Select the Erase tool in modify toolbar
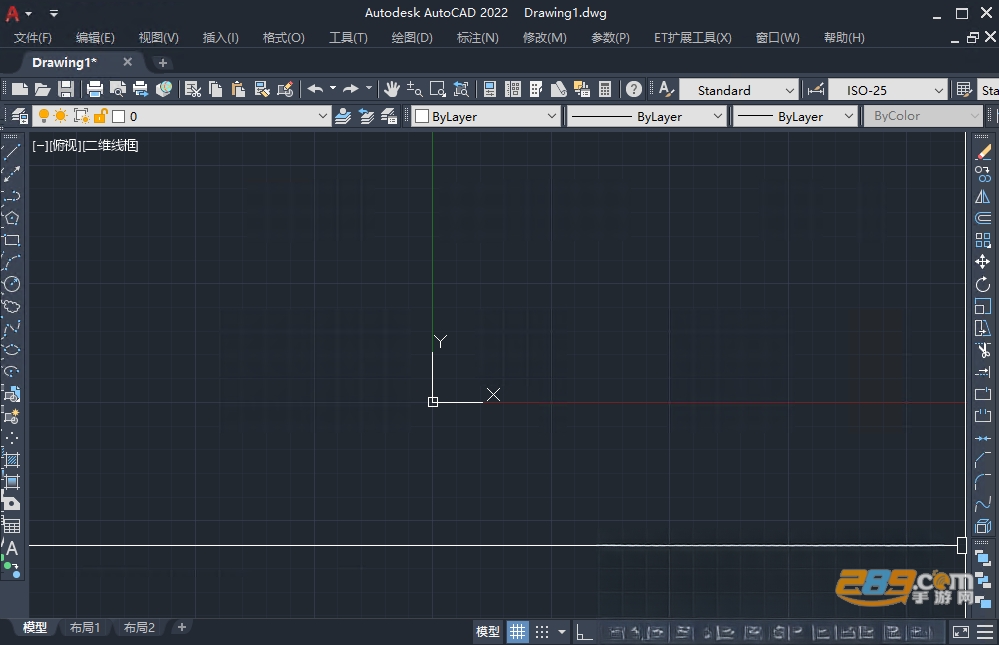 [x=983, y=152]
